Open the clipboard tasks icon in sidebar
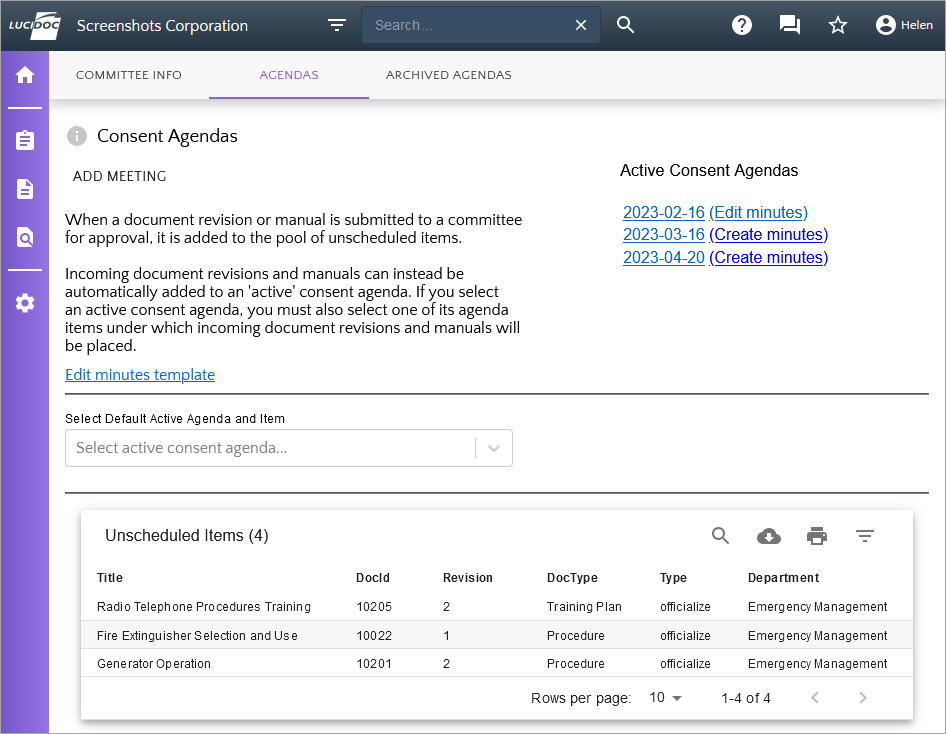This screenshot has width=946, height=734. (25, 141)
